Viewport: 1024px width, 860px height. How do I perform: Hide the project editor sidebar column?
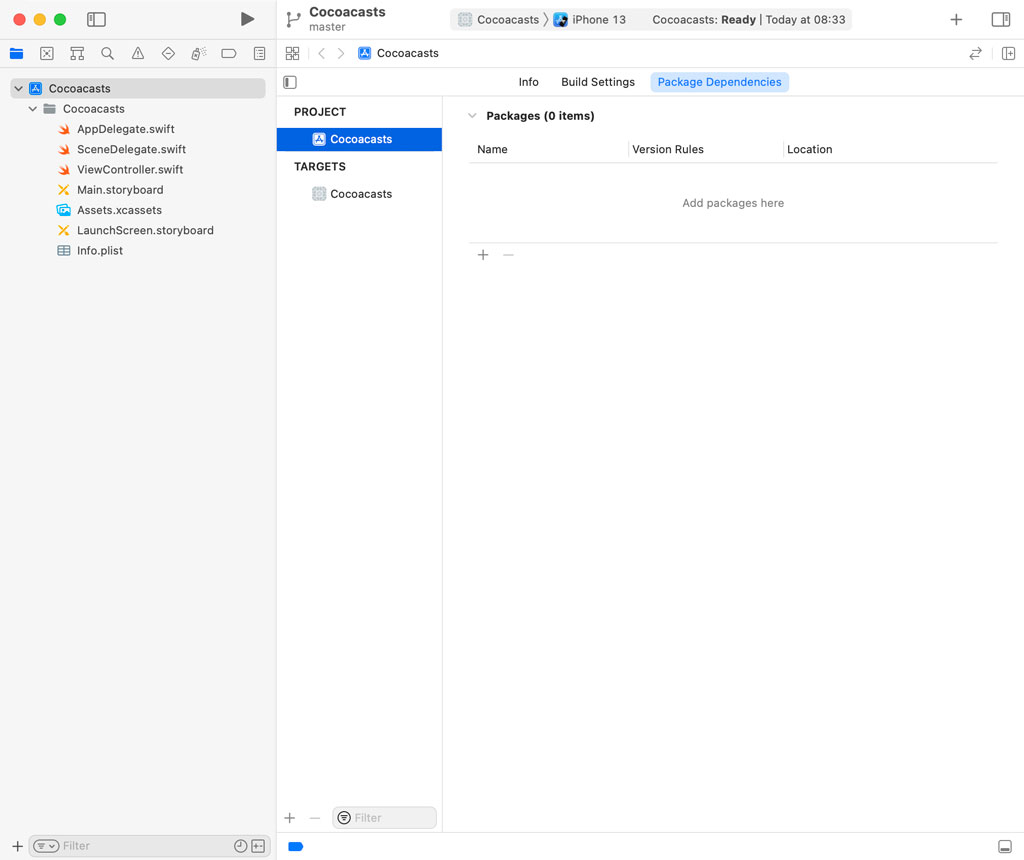289,81
